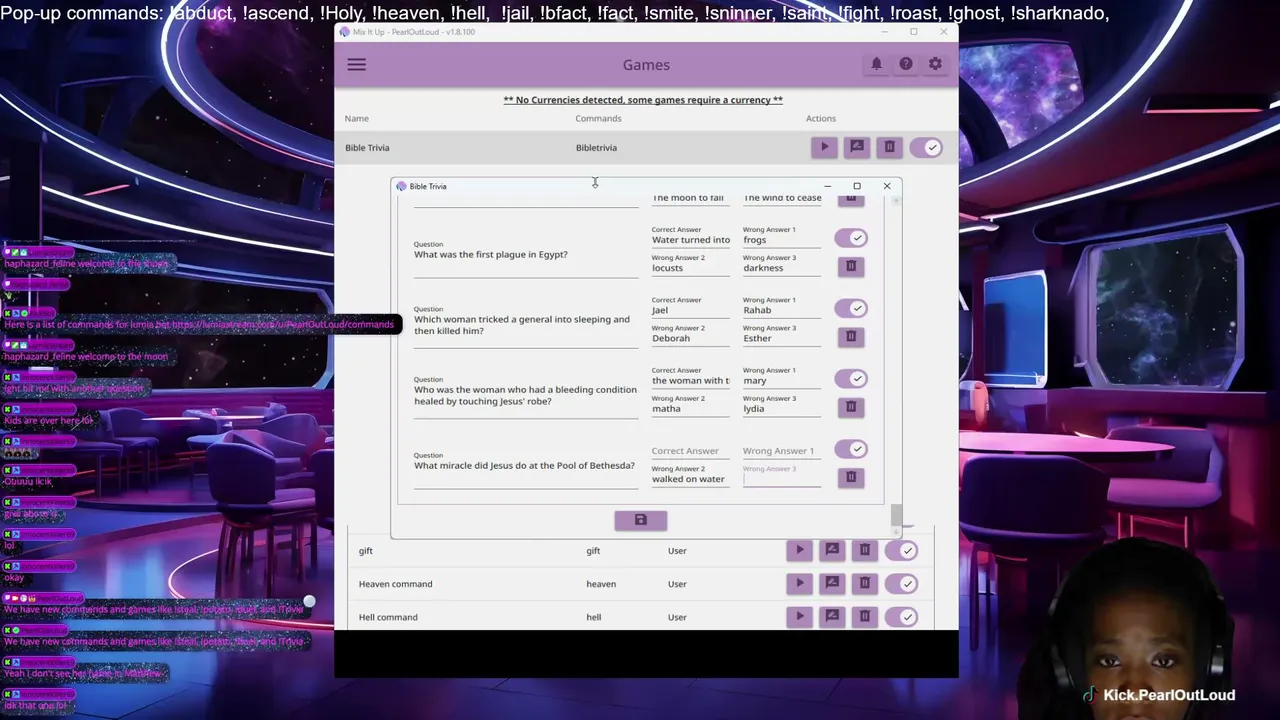Click the empty Correct Answer field
This screenshot has width=1280, height=720.
pyautogui.click(x=691, y=451)
